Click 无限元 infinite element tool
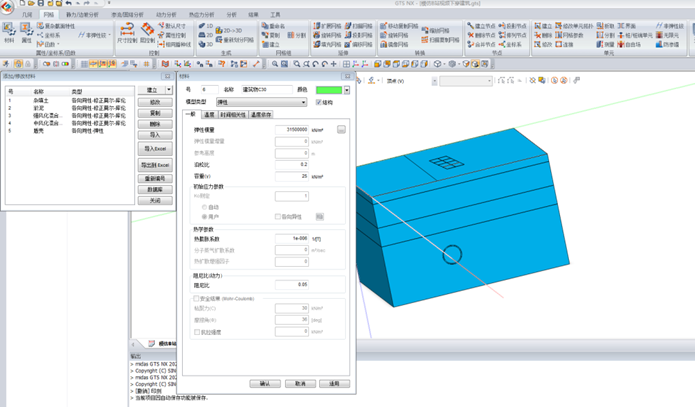The width and height of the screenshot is (695, 407). 668,35
